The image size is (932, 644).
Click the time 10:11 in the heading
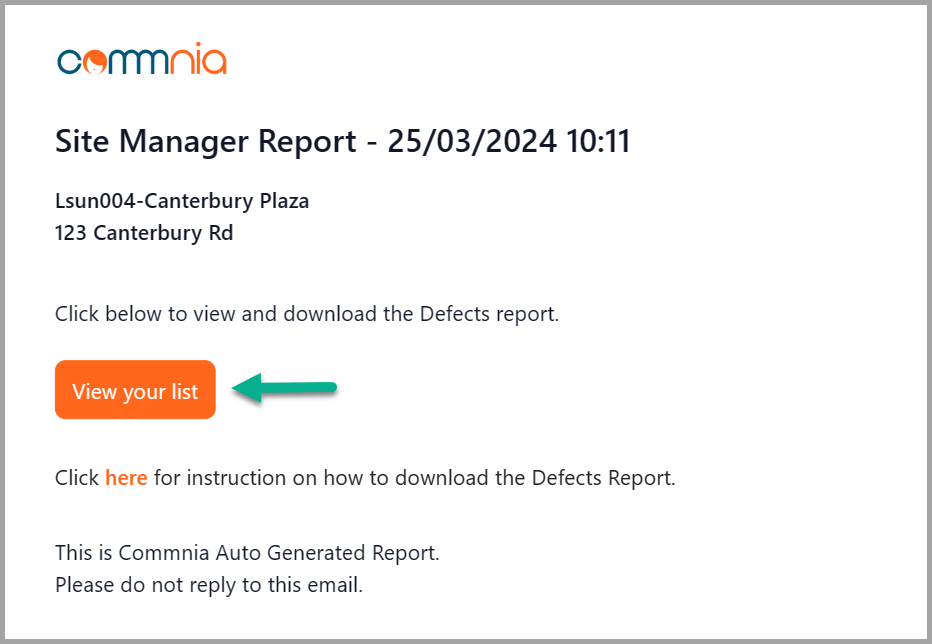(x=597, y=142)
